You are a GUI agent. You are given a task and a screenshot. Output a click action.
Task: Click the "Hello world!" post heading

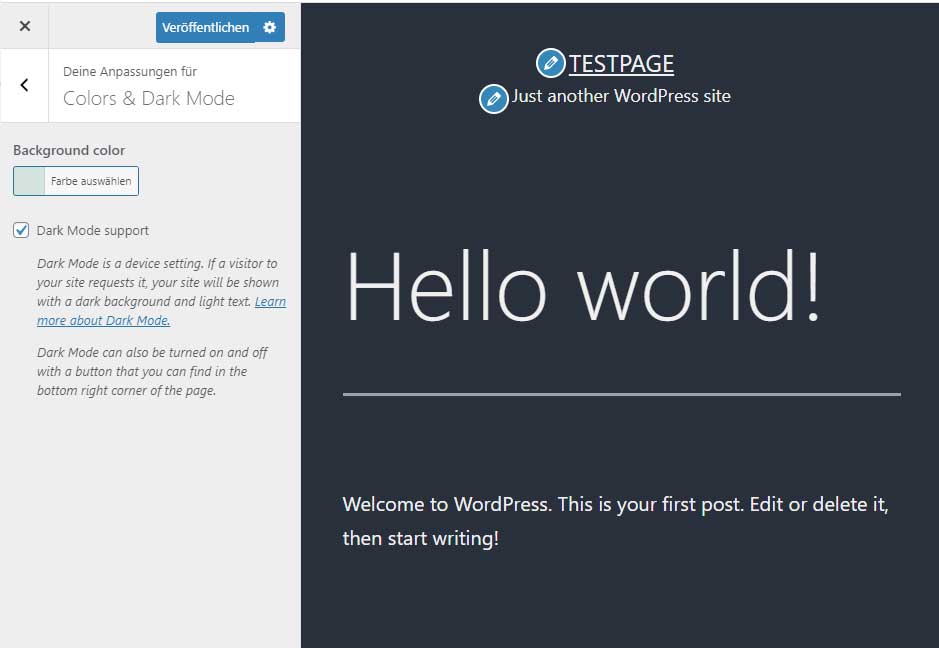coord(583,287)
